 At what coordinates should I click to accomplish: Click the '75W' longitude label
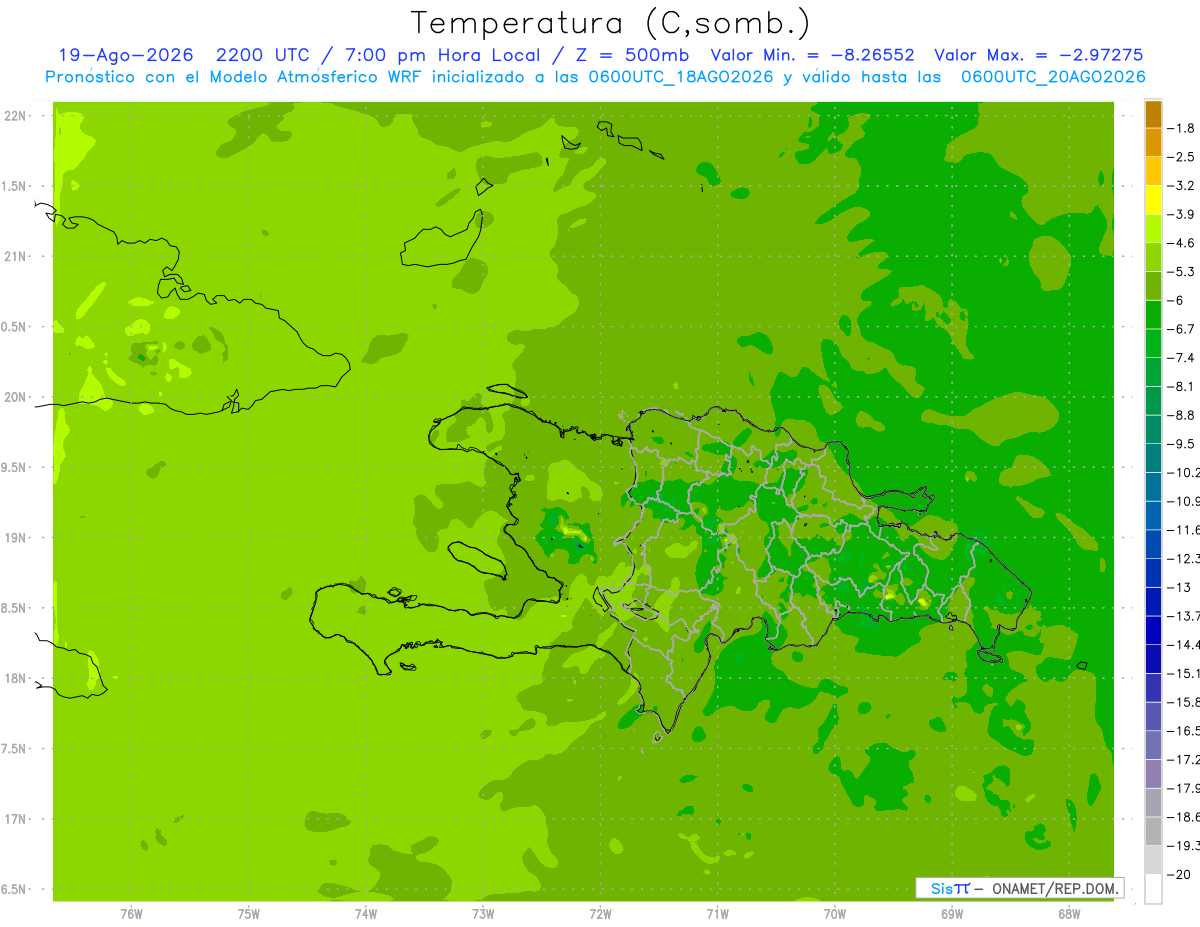(x=248, y=913)
